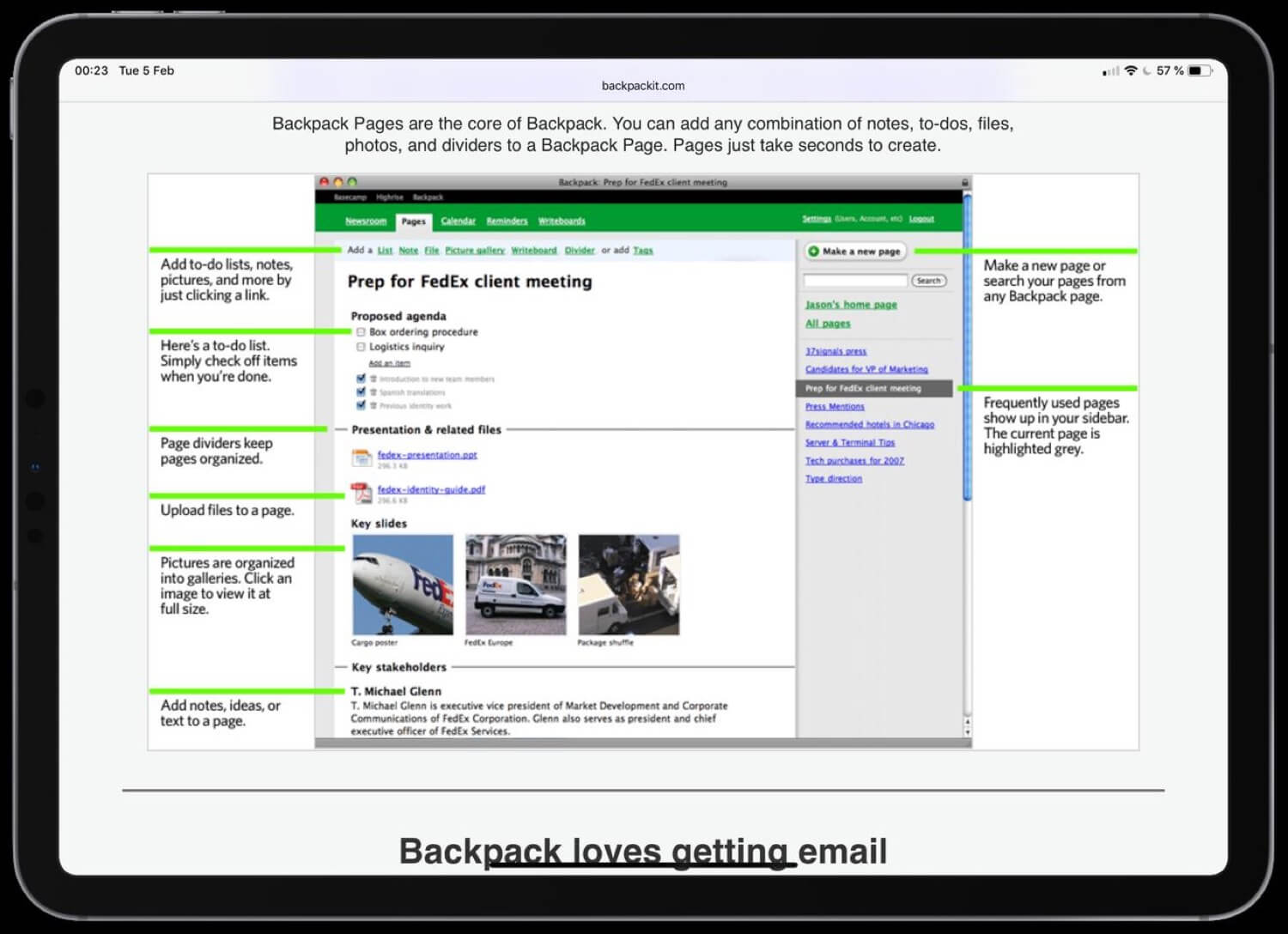Open 'Tech purchases for 2007' page
This screenshot has width=1288, height=934.
(854, 461)
